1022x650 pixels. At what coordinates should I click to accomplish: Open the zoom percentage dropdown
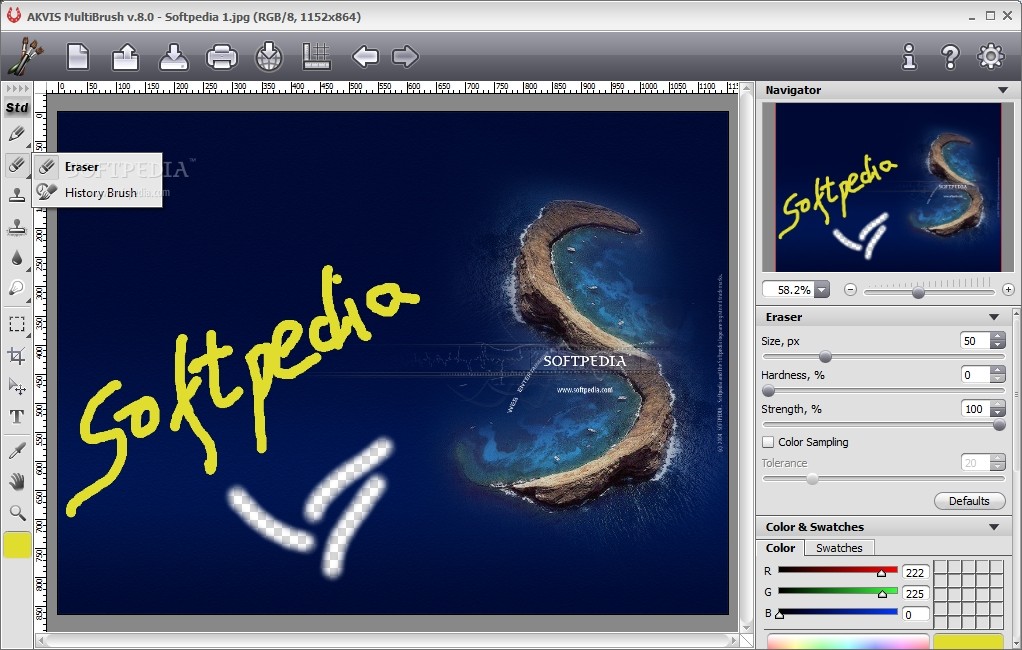click(821, 289)
